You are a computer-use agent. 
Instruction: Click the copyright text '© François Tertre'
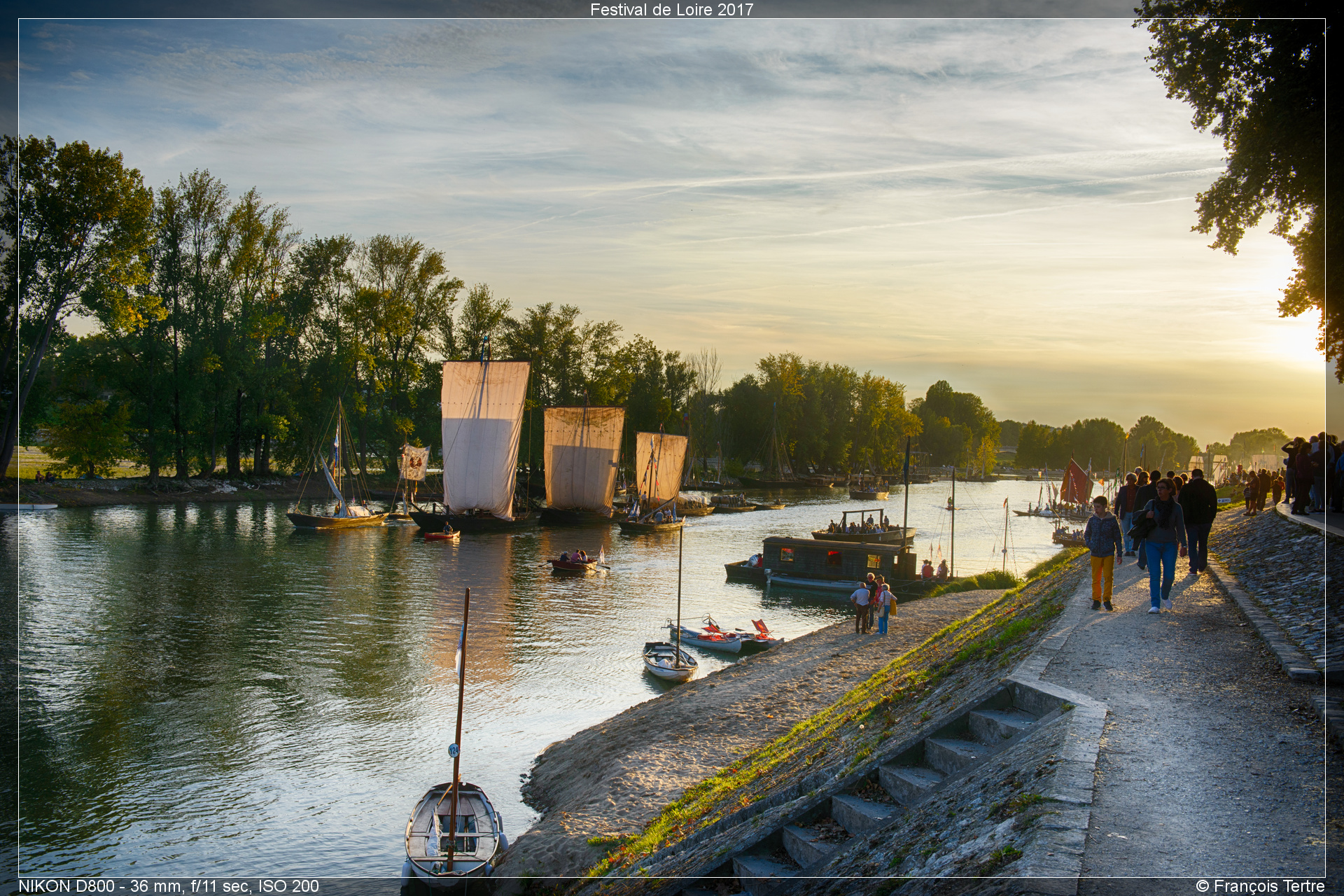tap(1260, 886)
